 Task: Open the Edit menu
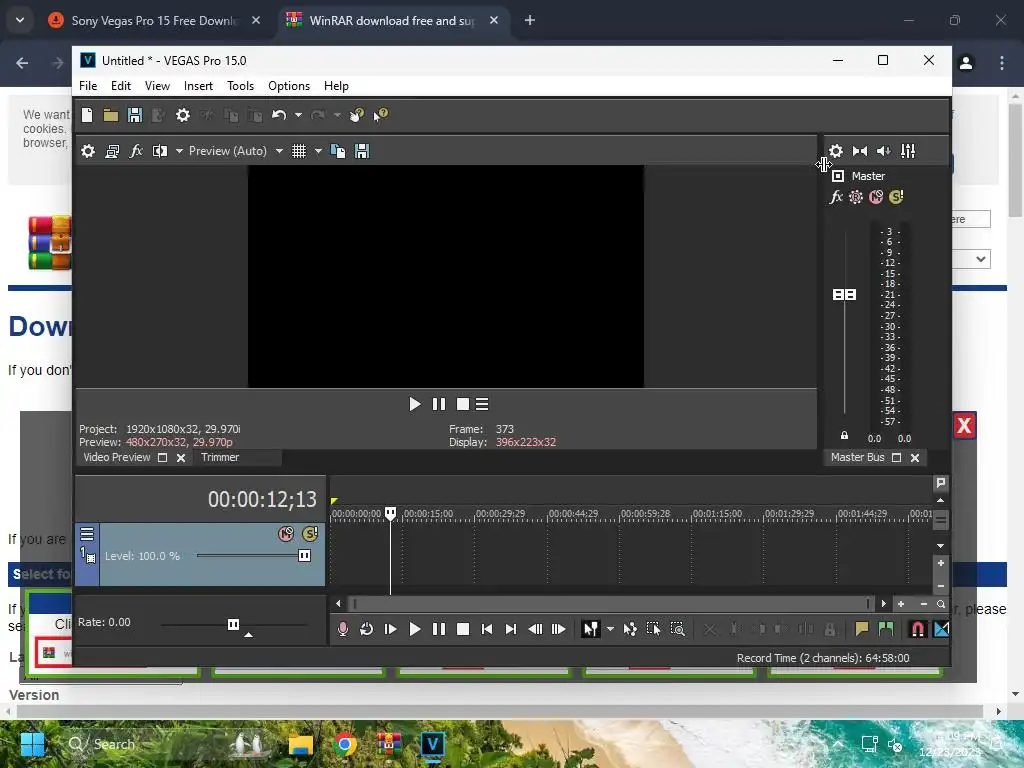(121, 86)
